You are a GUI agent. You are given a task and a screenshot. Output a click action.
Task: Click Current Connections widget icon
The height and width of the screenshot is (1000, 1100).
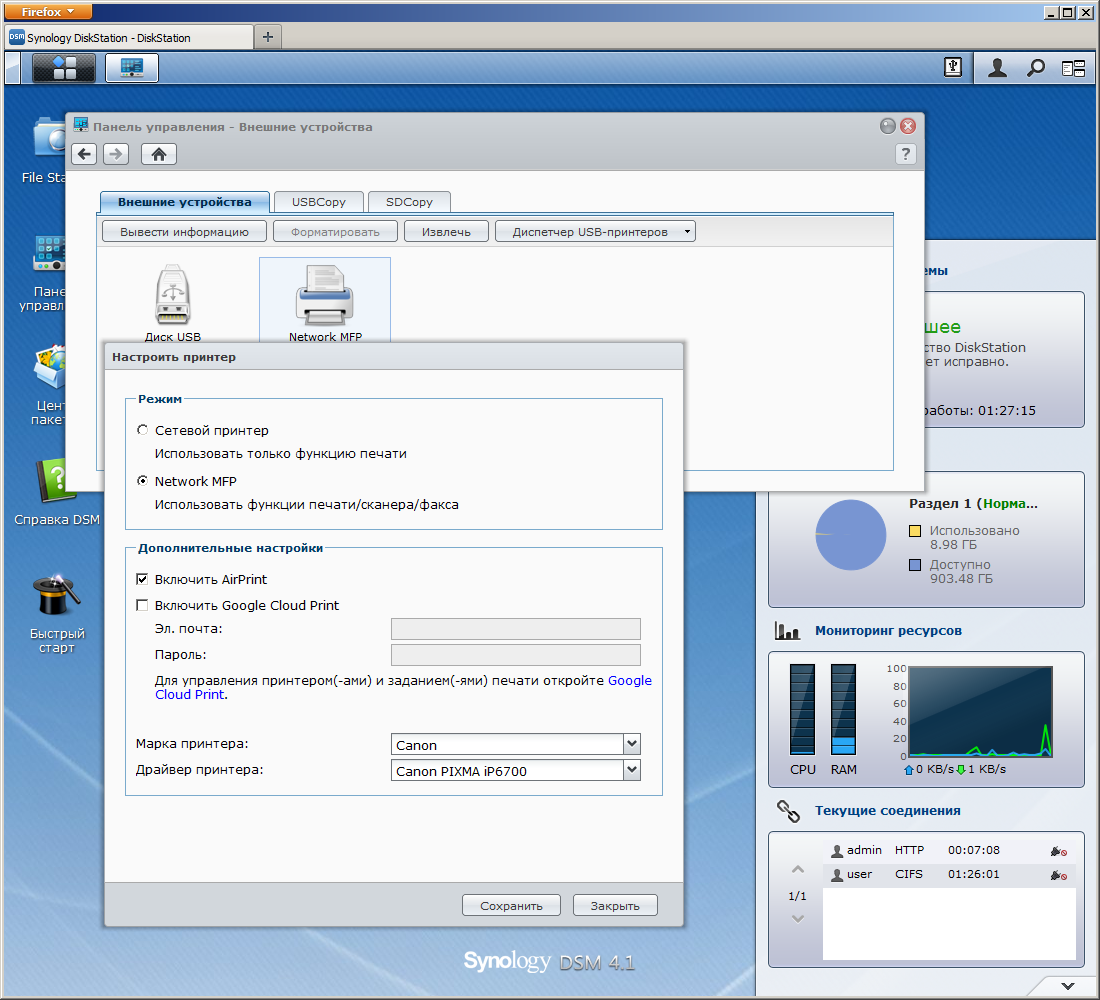(x=789, y=811)
